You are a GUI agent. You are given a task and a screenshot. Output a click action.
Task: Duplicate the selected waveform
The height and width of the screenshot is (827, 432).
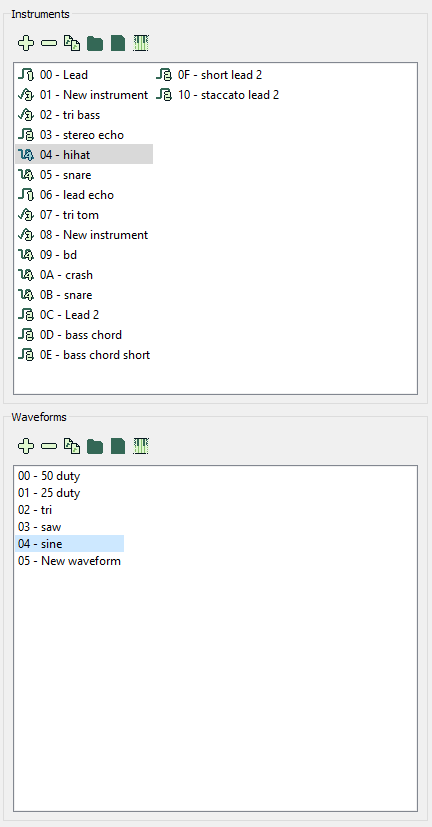click(x=72, y=446)
